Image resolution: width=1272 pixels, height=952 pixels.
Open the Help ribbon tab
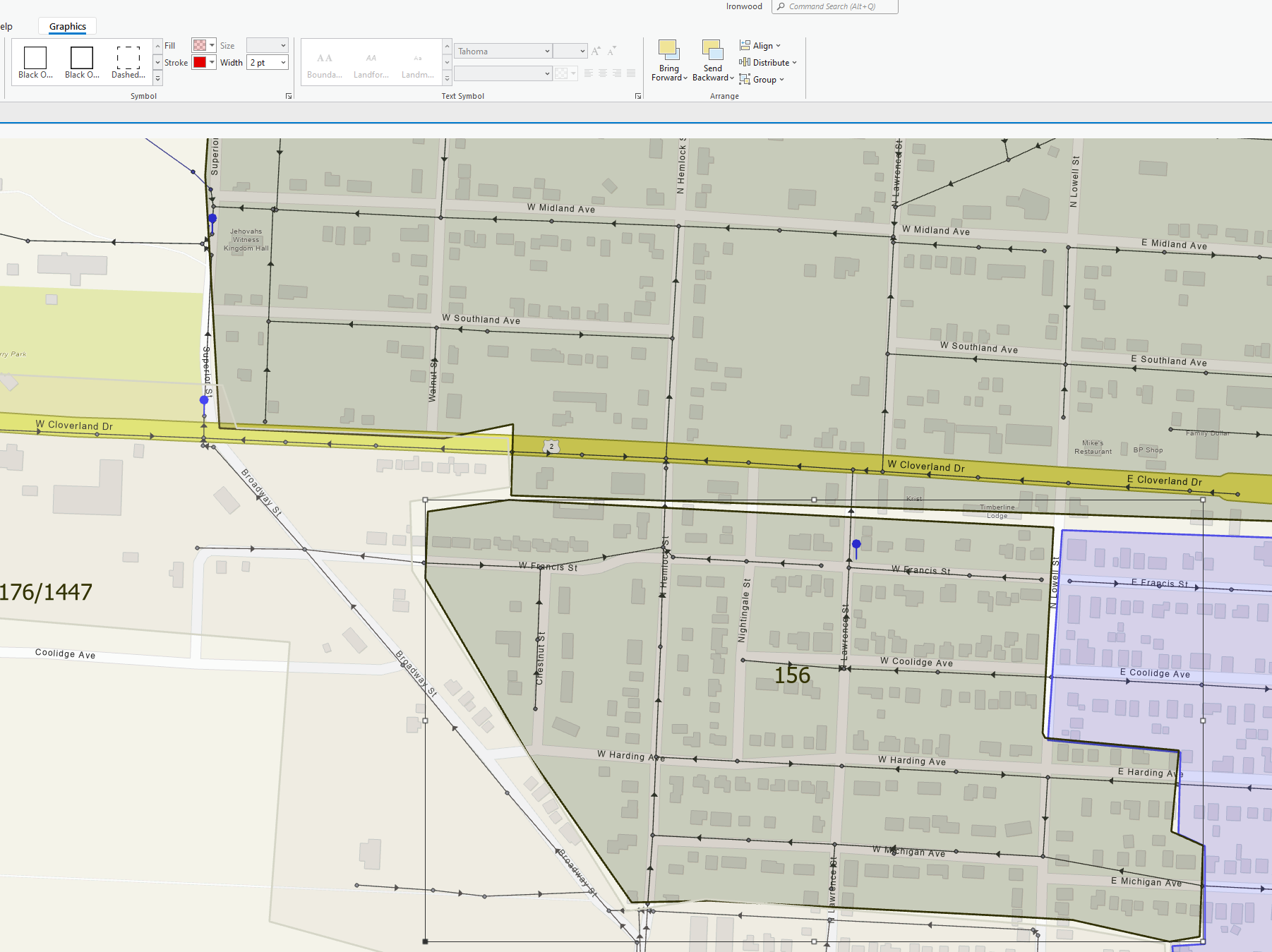[6, 25]
